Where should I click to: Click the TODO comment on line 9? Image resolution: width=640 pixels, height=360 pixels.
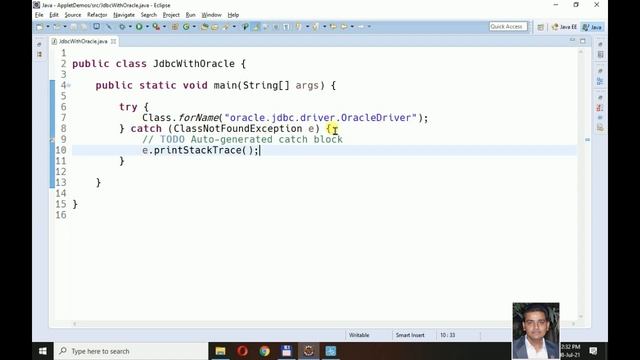242,140
